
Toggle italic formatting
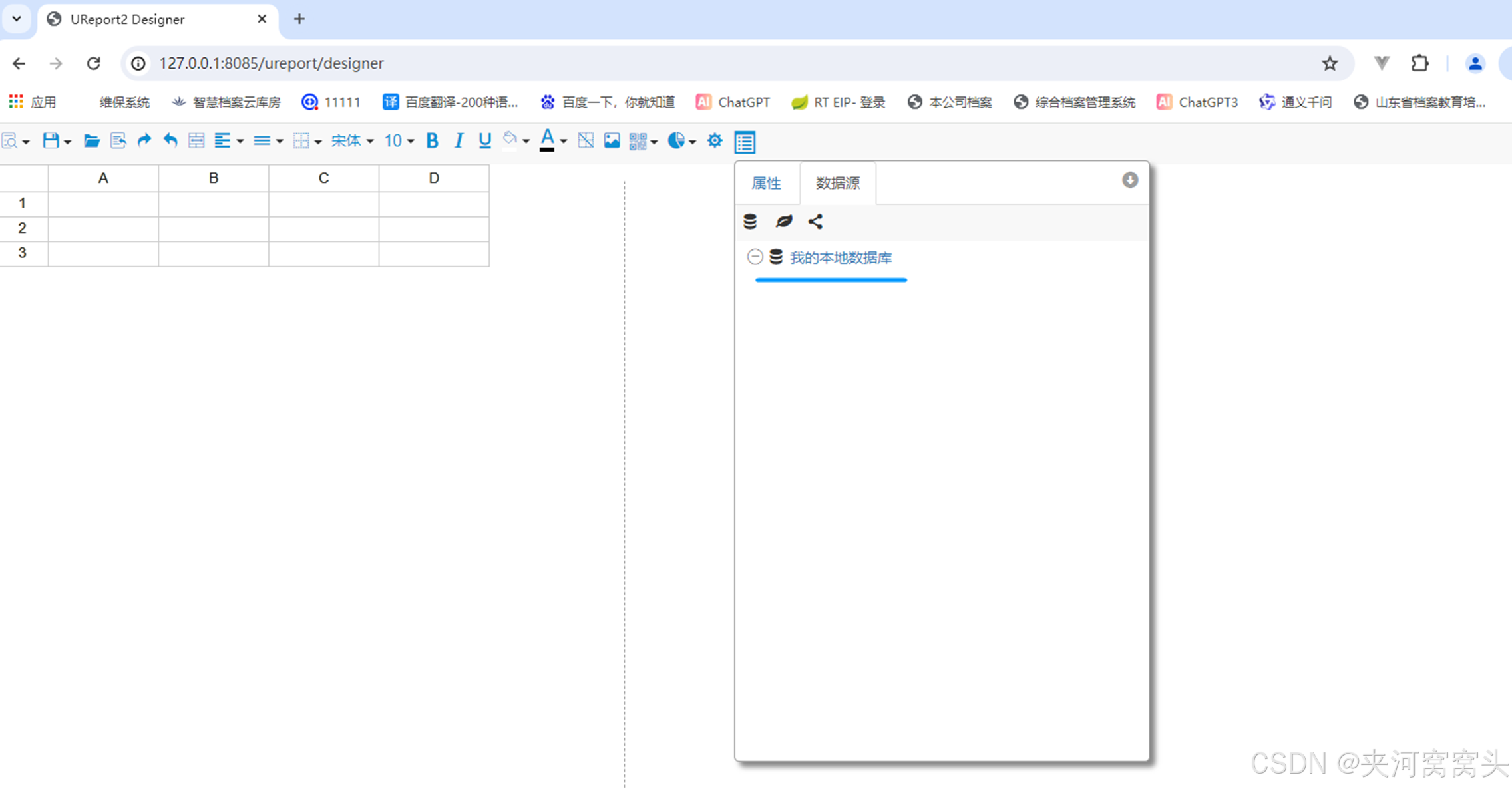click(459, 140)
